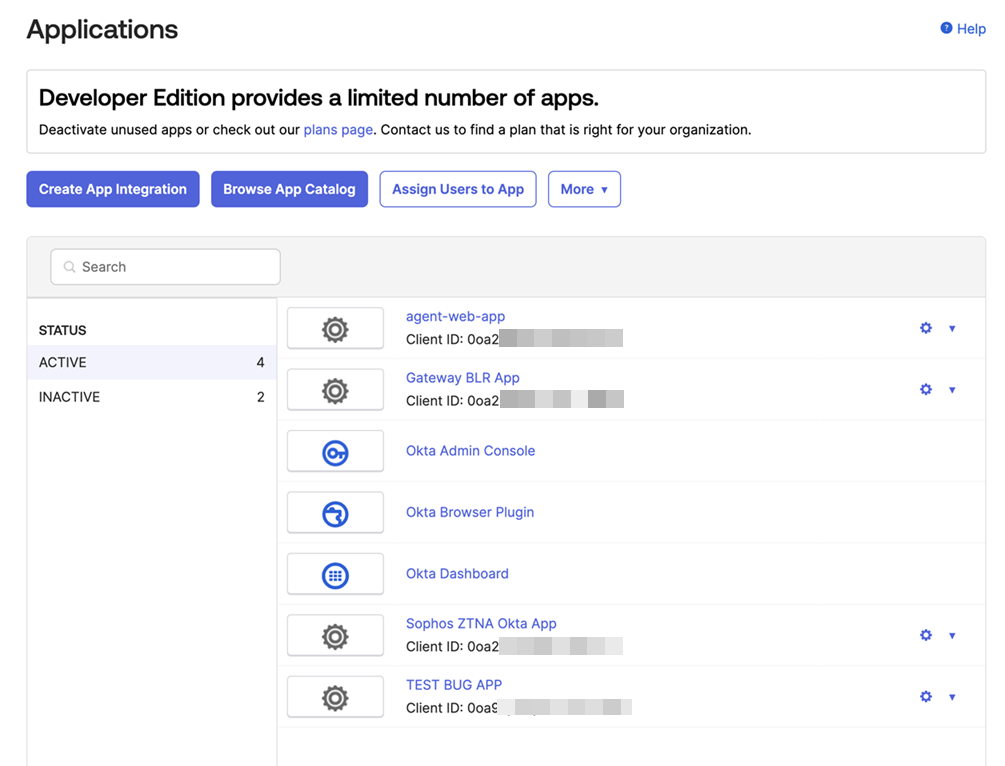The height and width of the screenshot is (766, 1005).
Task: Expand dropdown arrow for TEST BUG APP
Action: point(952,697)
